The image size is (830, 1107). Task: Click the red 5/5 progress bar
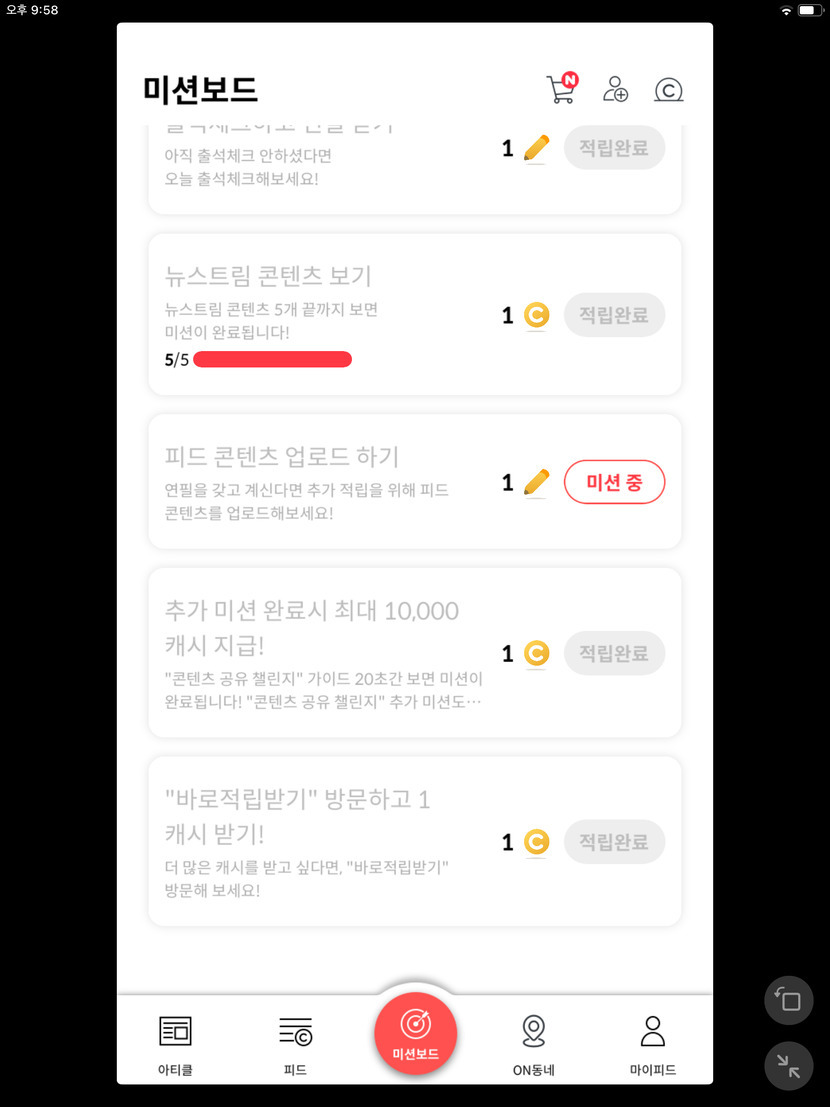(272, 360)
